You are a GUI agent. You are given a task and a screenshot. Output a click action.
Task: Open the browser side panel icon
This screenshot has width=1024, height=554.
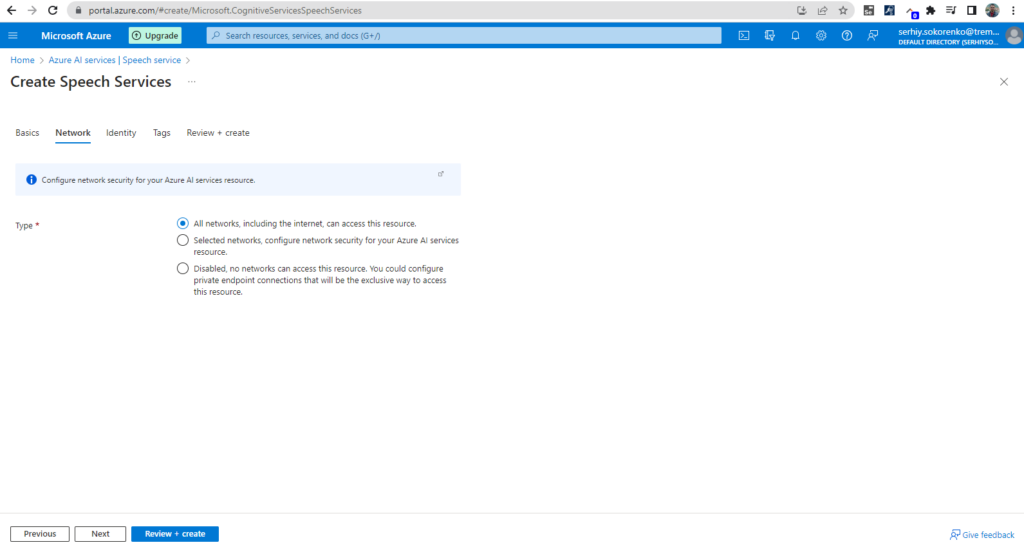(x=972, y=10)
